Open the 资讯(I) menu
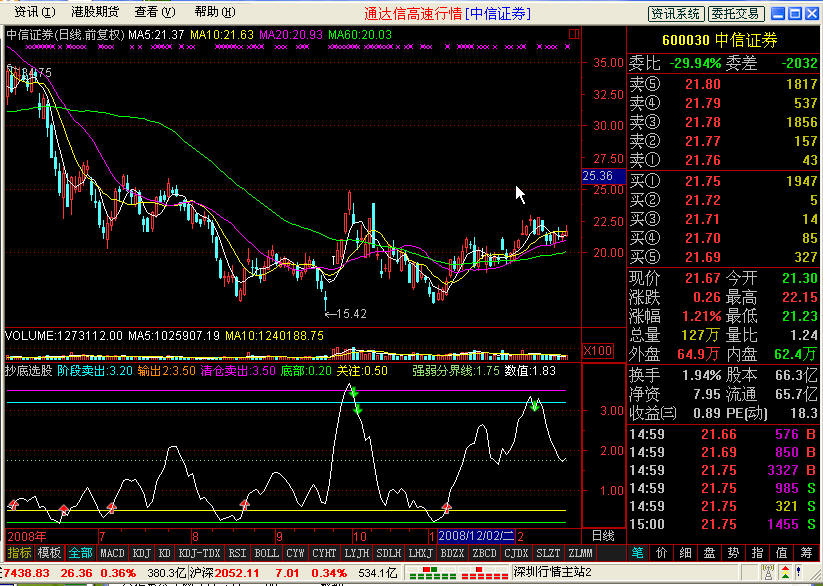 [35, 12]
